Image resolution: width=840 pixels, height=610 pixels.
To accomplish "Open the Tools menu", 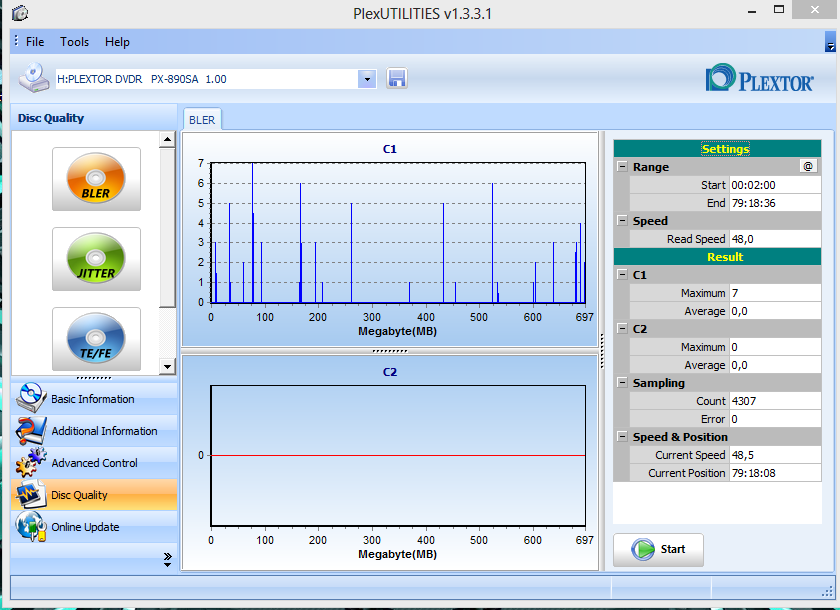I will tap(74, 42).
